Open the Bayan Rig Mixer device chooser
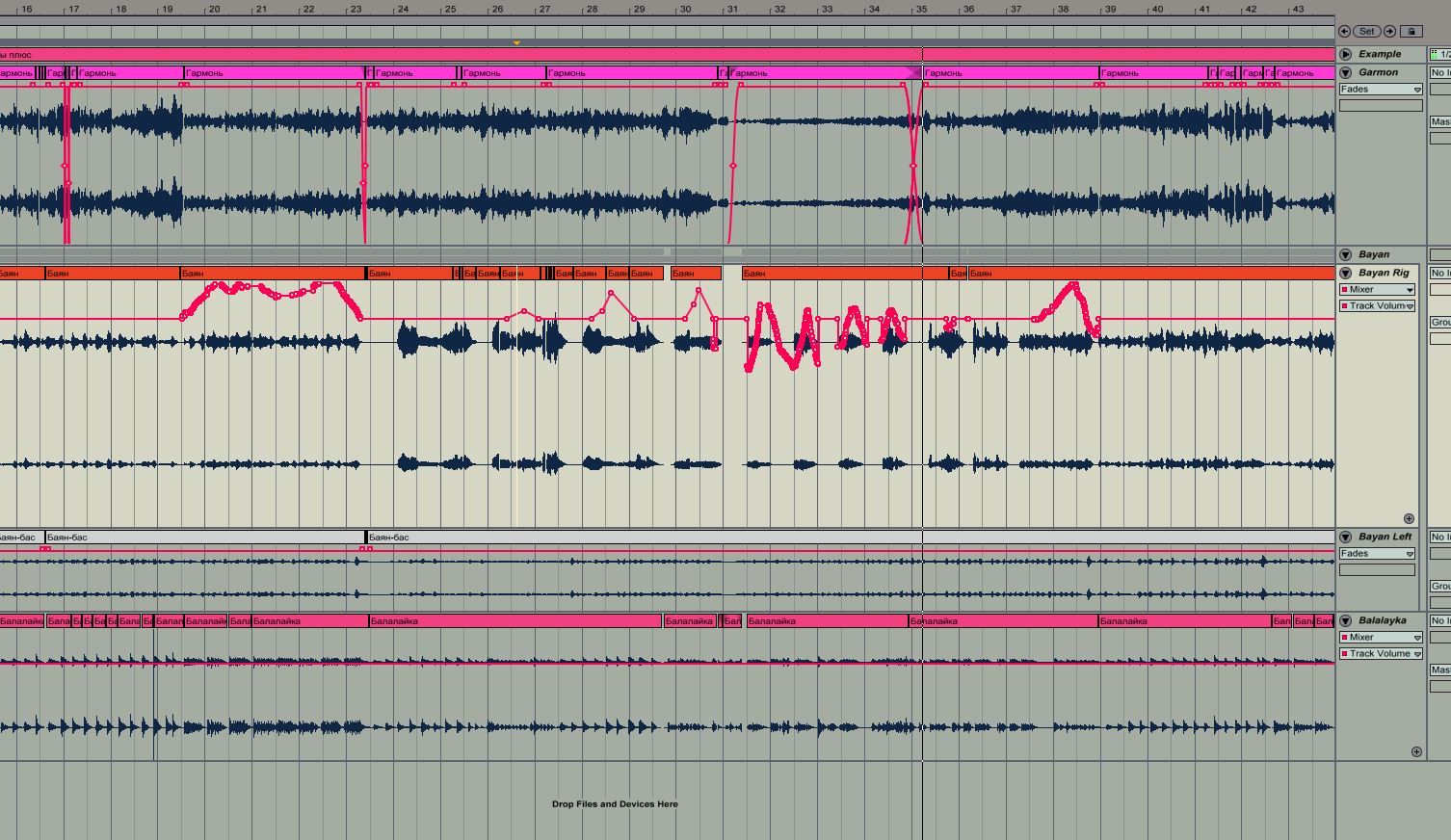The image size is (1451, 840). (1377, 290)
